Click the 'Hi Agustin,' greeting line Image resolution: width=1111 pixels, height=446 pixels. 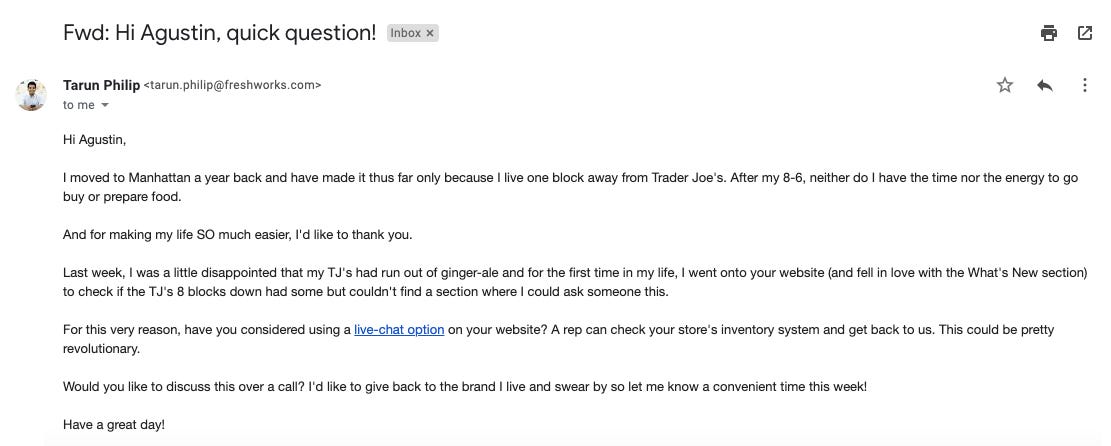(x=94, y=140)
